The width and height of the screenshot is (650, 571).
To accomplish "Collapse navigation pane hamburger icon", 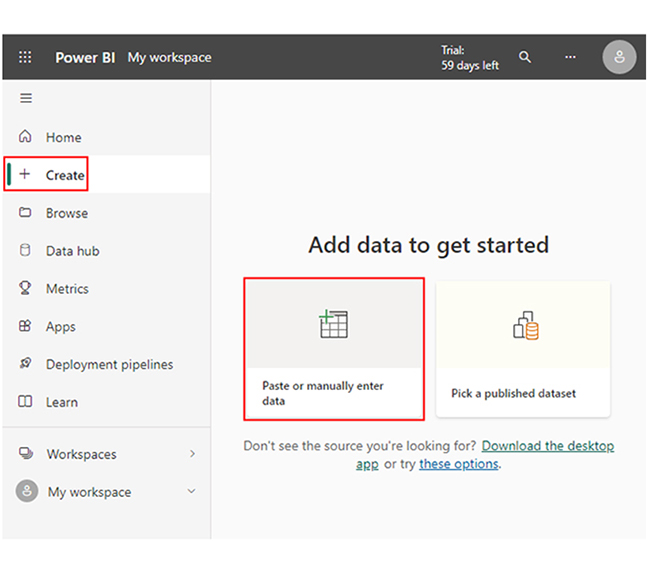I will (x=26, y=98).
